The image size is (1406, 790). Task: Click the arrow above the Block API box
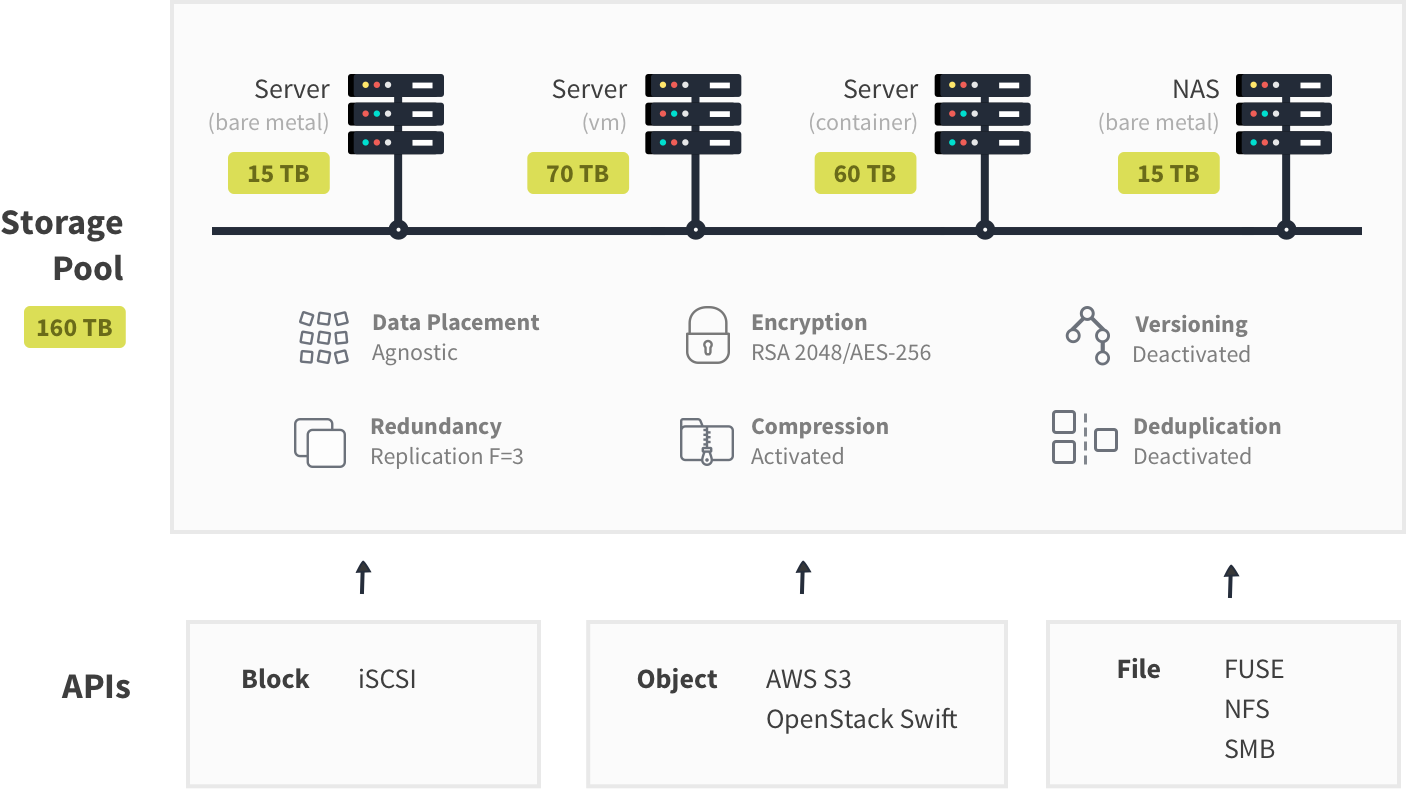(x=363, y=577)
